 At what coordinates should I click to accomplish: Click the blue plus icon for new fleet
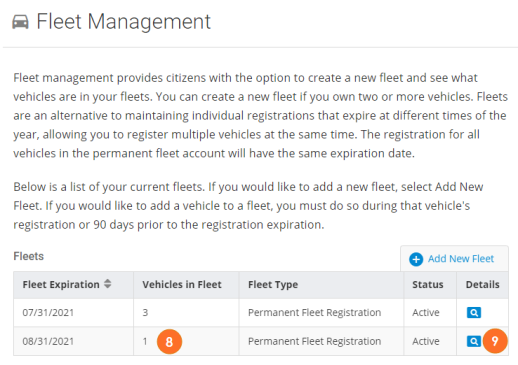tap(416, 259)
